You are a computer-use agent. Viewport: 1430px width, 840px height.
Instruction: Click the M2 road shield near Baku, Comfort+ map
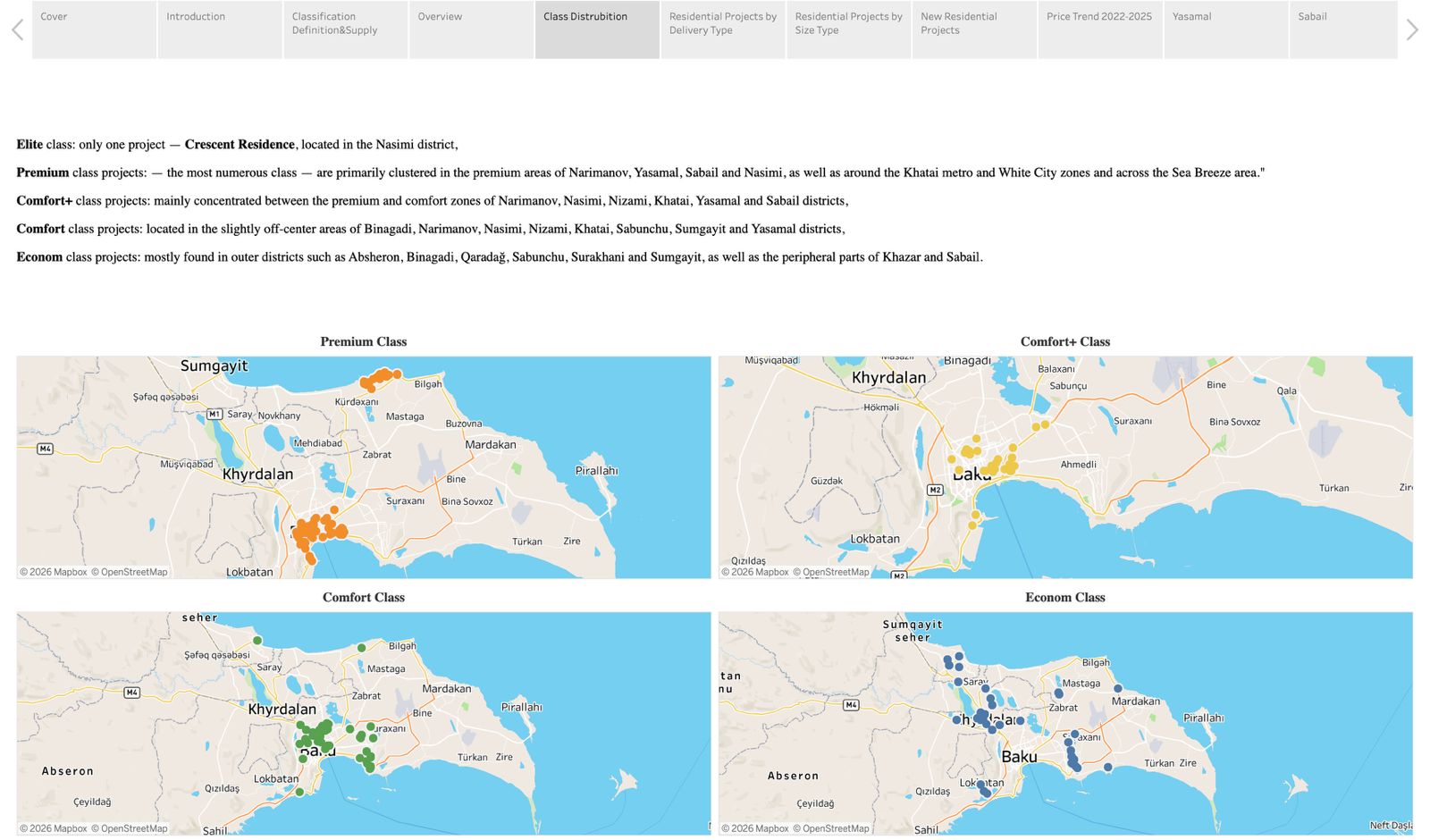pyautogui.click(x=935, y=490)
